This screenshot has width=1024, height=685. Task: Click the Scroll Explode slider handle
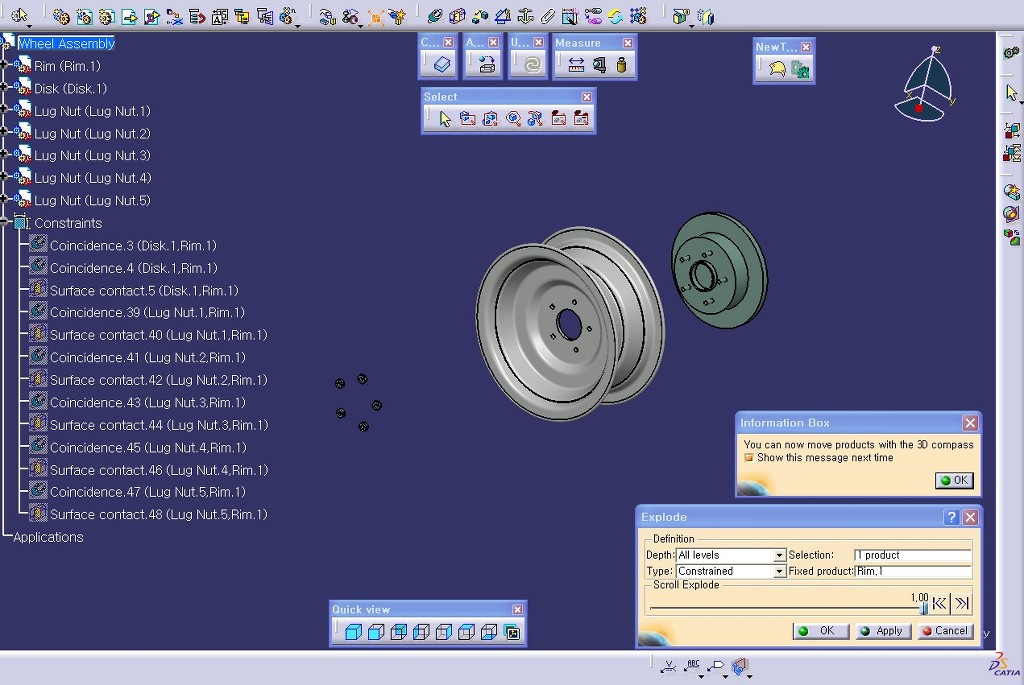[x=922, y=606]
